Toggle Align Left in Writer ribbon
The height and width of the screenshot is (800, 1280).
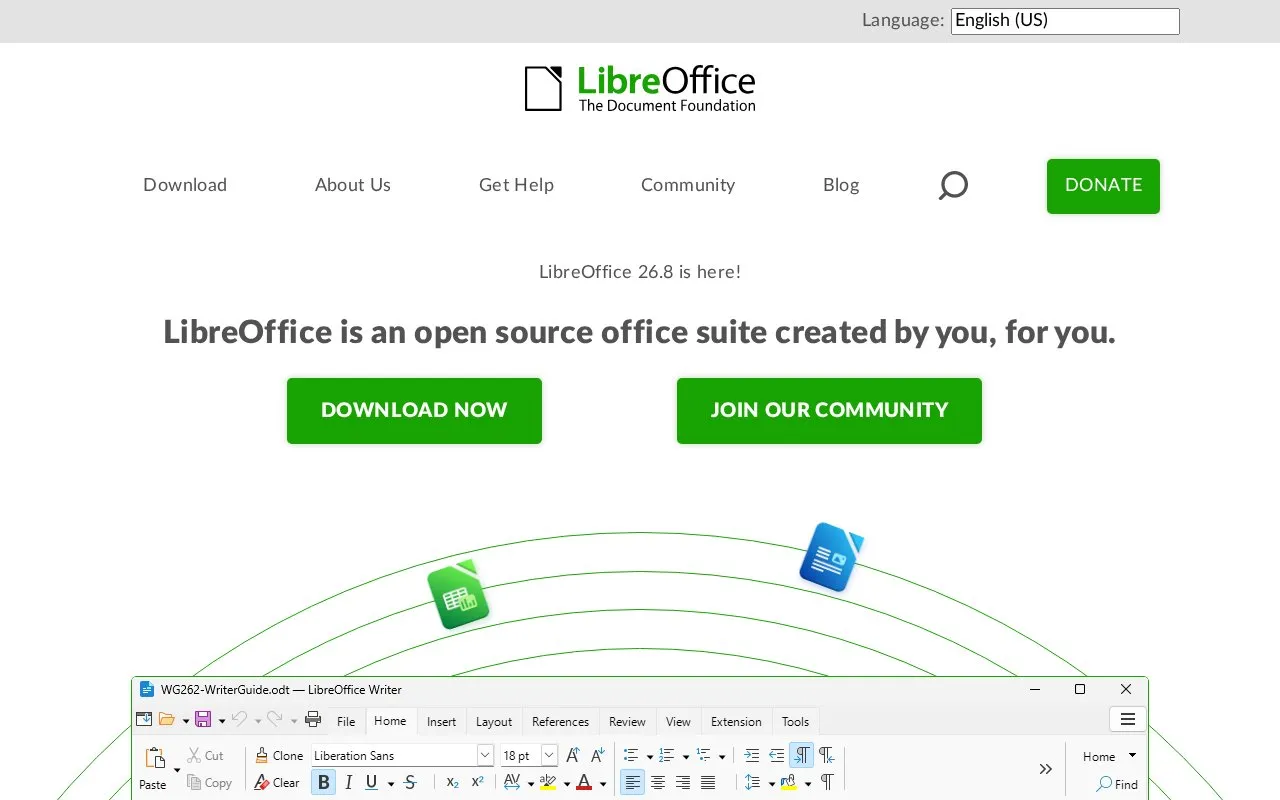(632, 782)
